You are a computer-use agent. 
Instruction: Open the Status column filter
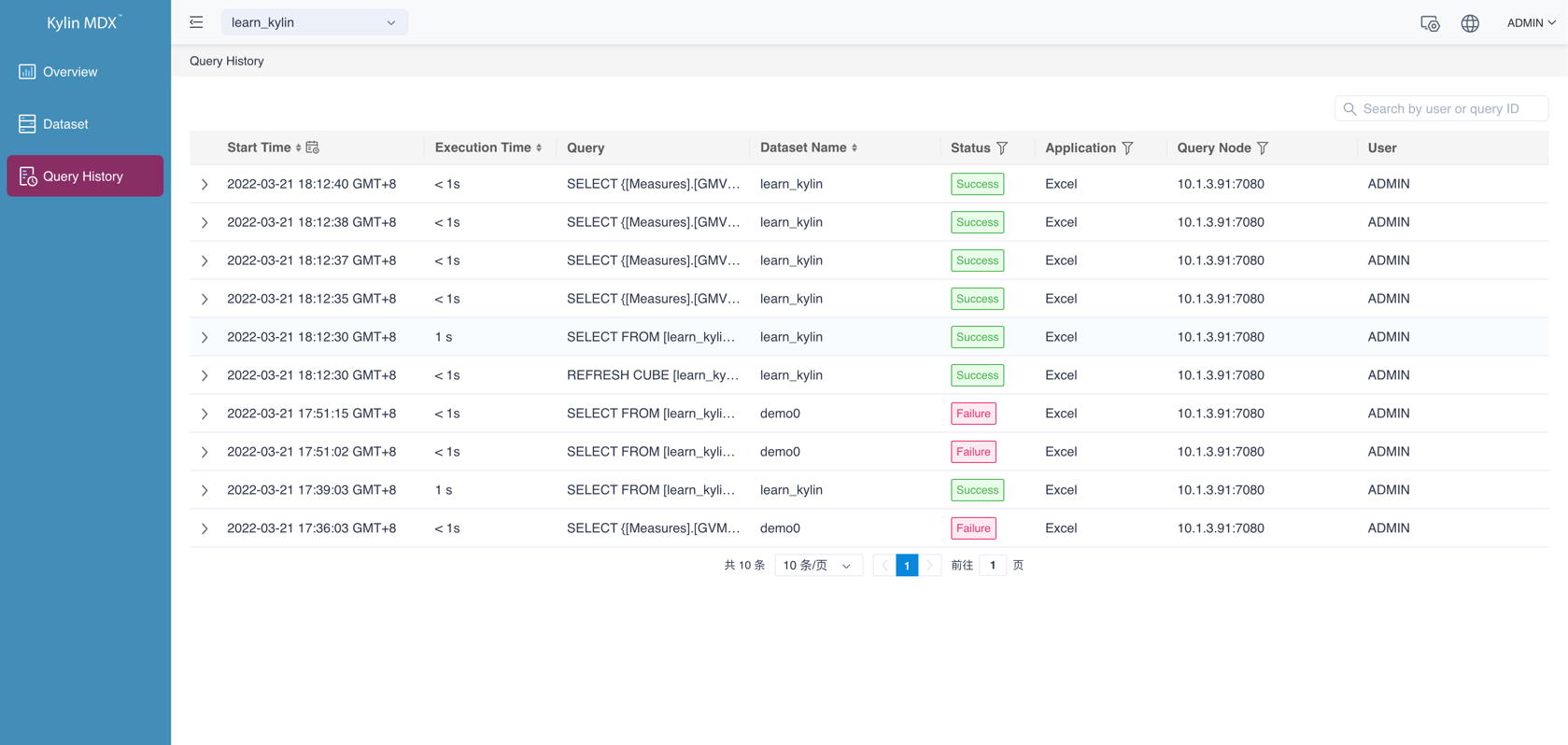click(1002, 148)
